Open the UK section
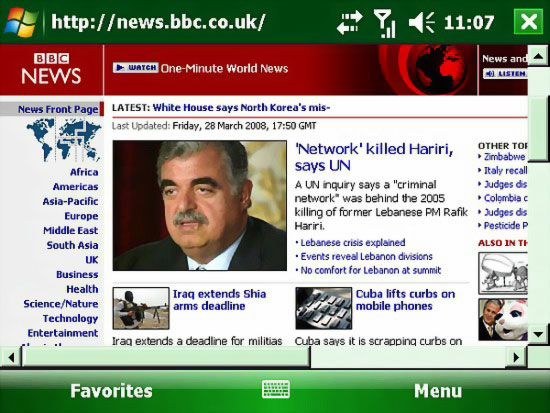550x413 pixels. point(92,260)
